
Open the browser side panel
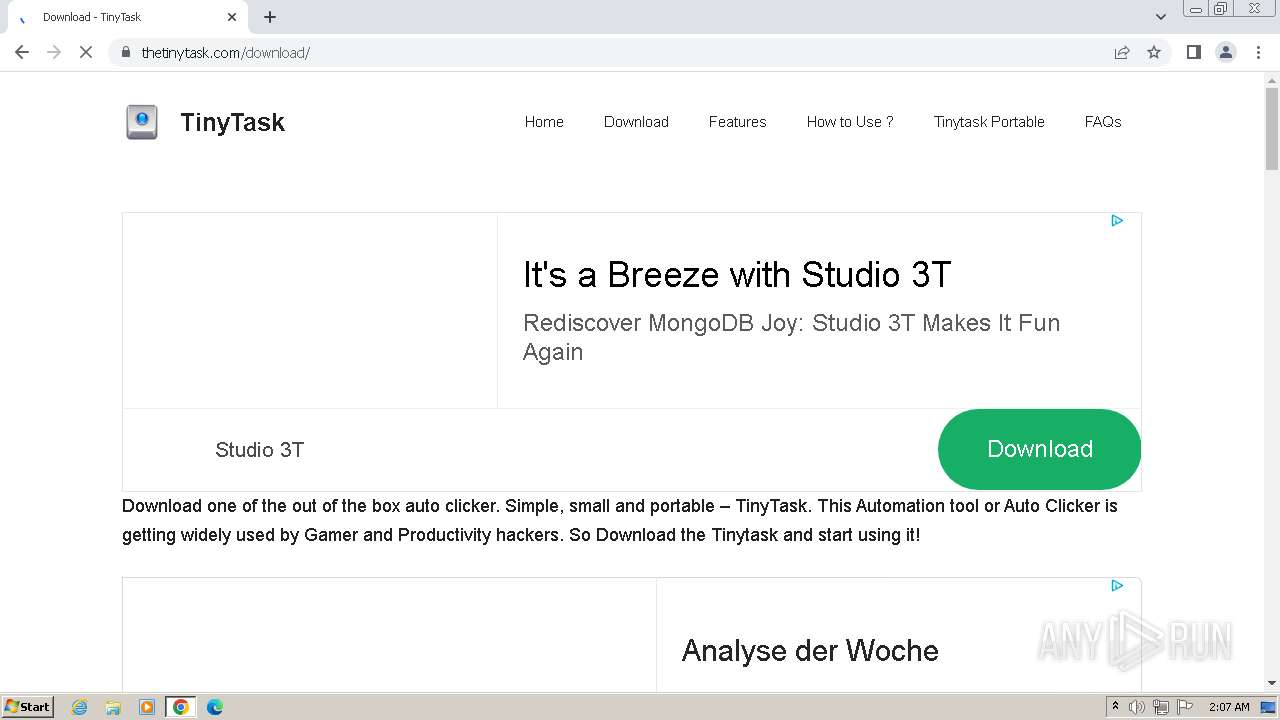(x=1193, y=52)
